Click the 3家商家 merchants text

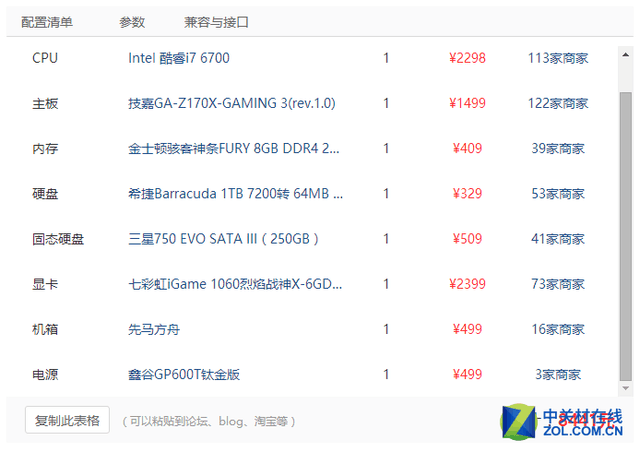[x=558, y=374]
